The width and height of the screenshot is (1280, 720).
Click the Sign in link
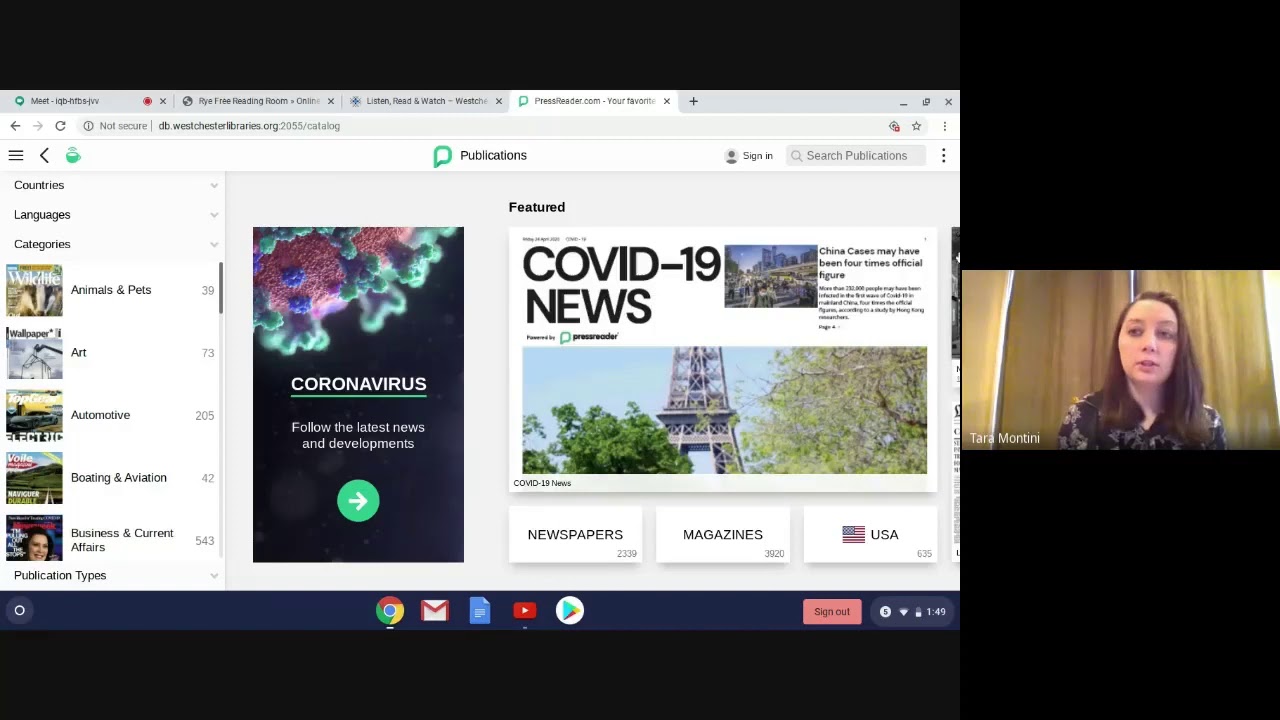[758, 156]
